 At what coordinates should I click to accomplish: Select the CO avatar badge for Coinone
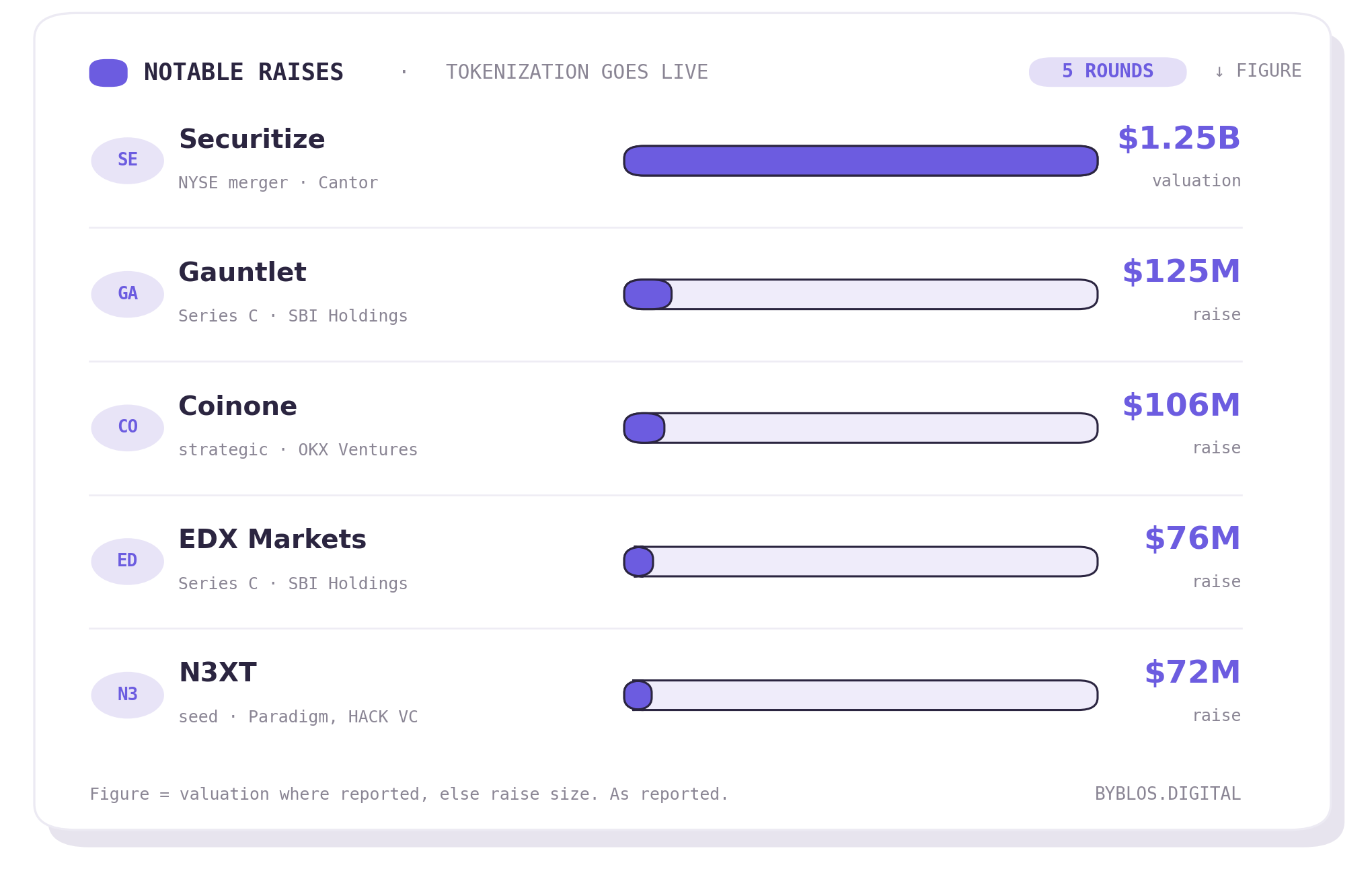[x=128, y=428]
